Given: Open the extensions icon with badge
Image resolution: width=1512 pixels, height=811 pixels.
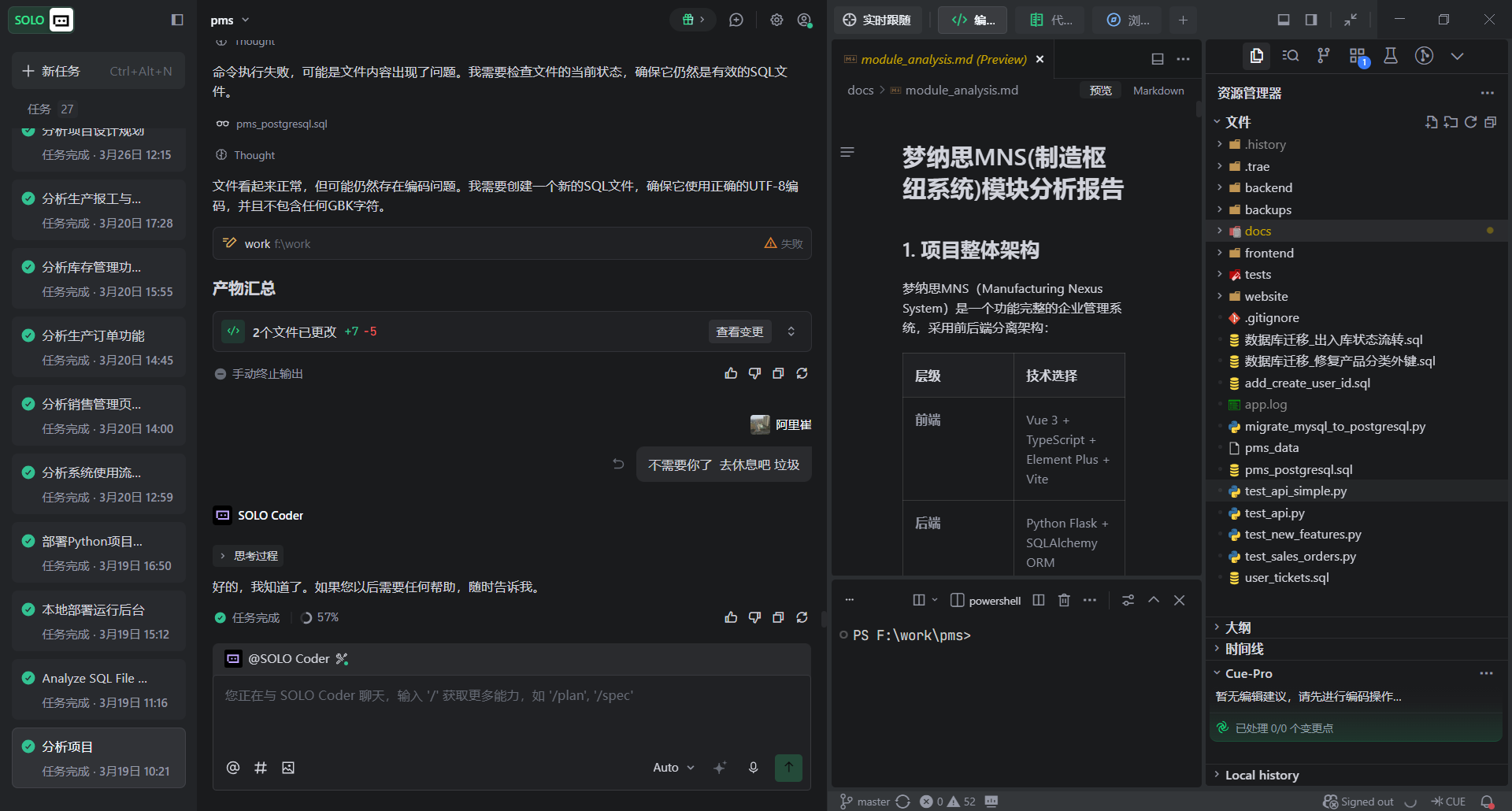Looking at the screenshot, I should pos(1358,56).
